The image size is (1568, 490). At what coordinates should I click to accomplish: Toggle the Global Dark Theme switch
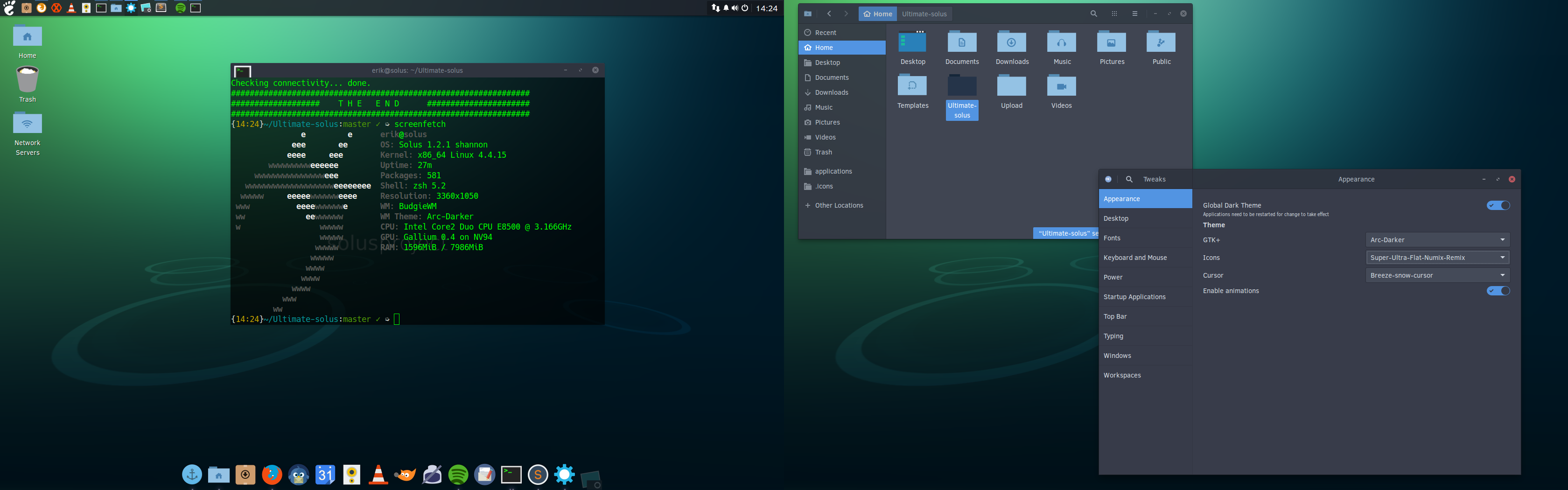click(x=1498, y=206)
